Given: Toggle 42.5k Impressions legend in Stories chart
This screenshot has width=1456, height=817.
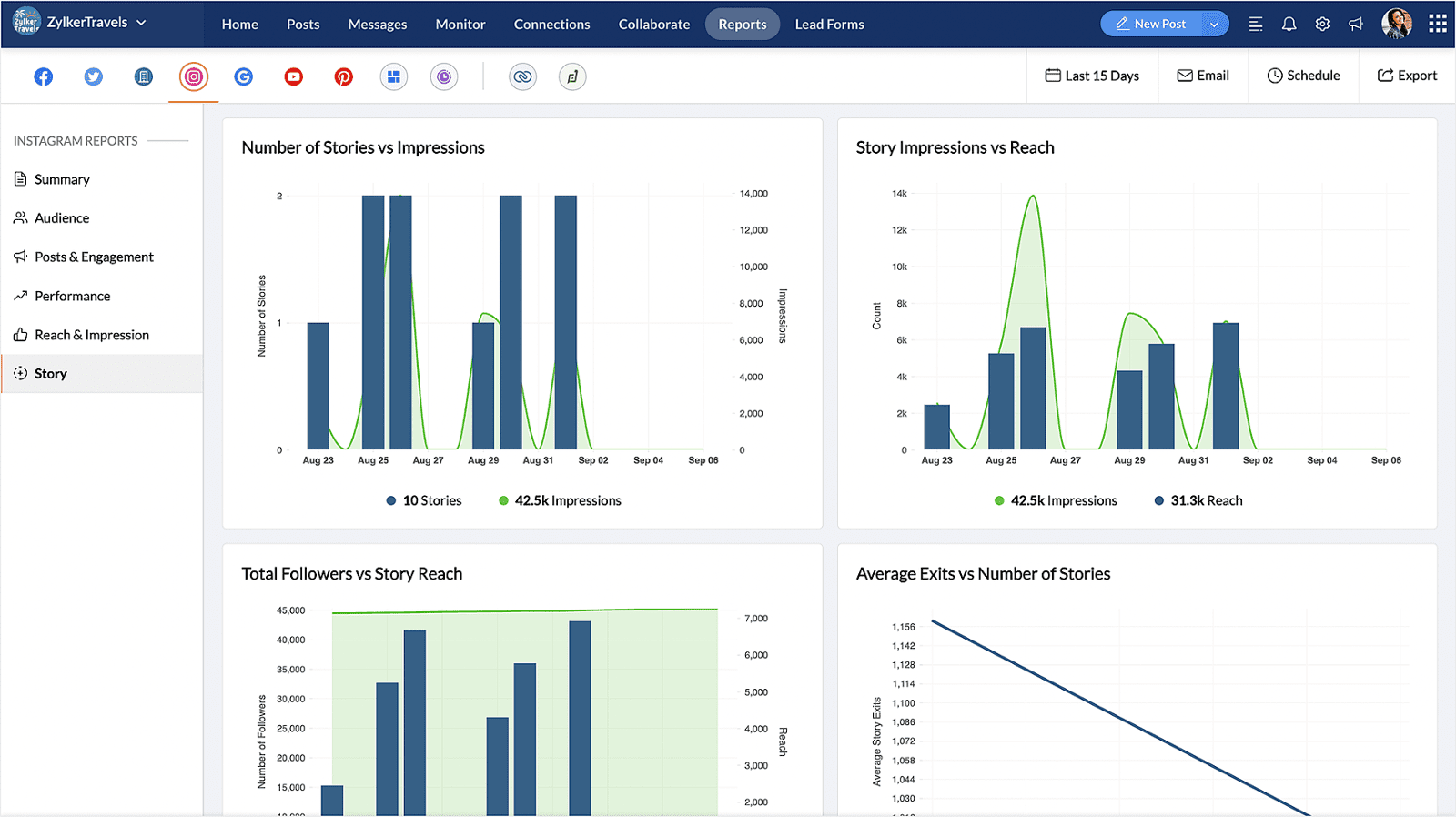Looking at the screenshot, I should click(560, 500).
